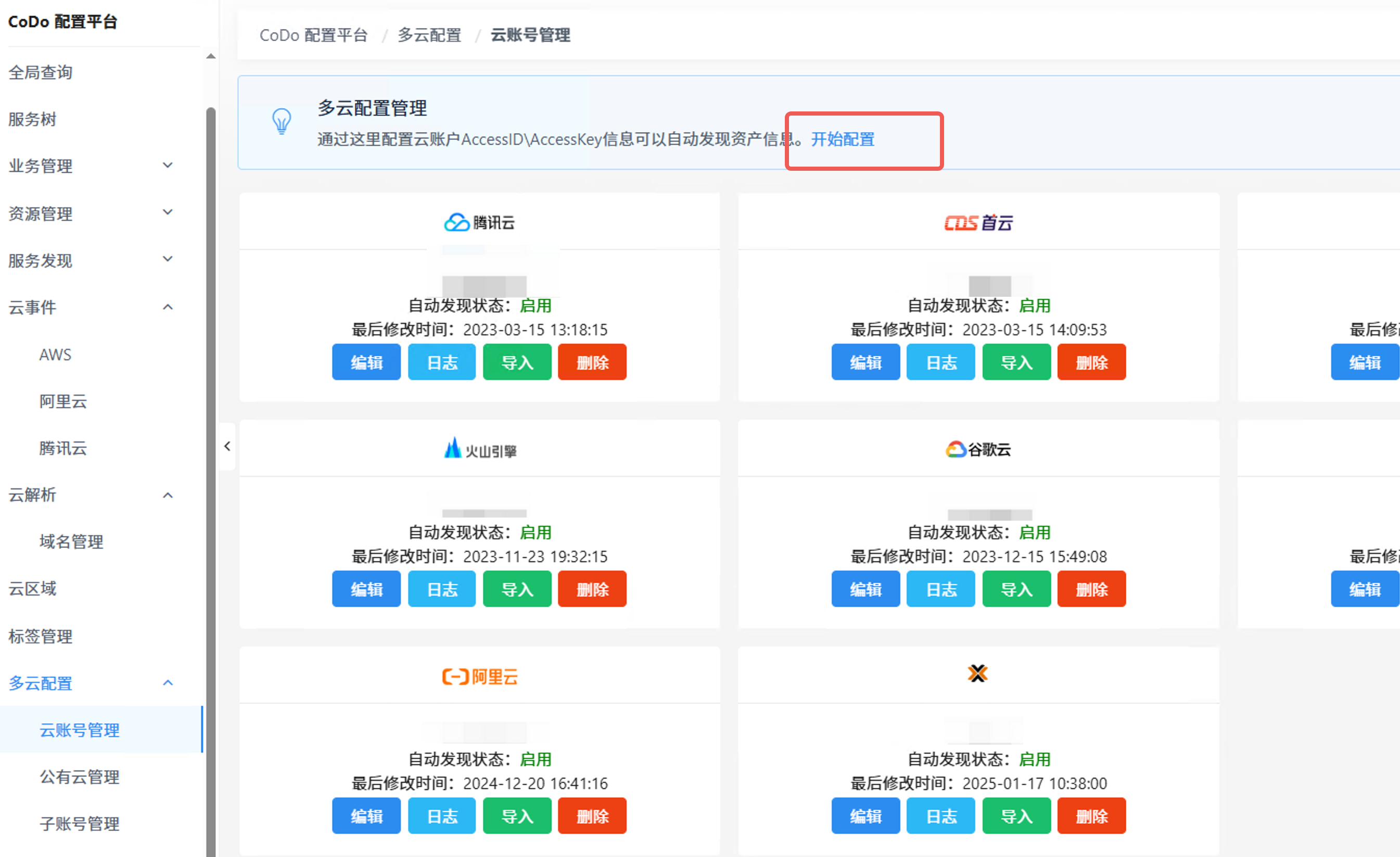Click the 火山引擎 card logo

(479, 448)
